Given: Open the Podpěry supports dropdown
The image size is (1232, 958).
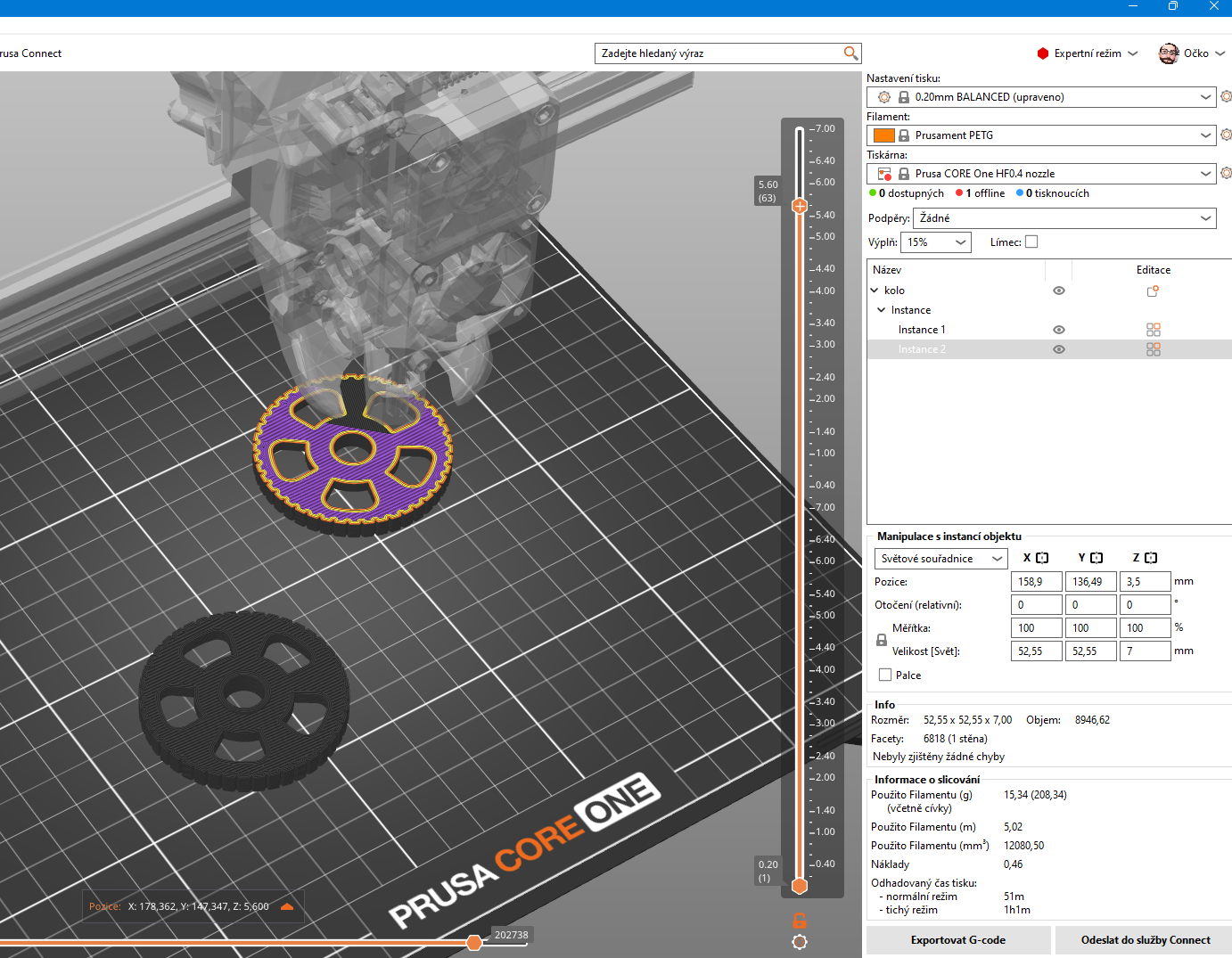Looking at the screenshot, I should click(1064, 218).
